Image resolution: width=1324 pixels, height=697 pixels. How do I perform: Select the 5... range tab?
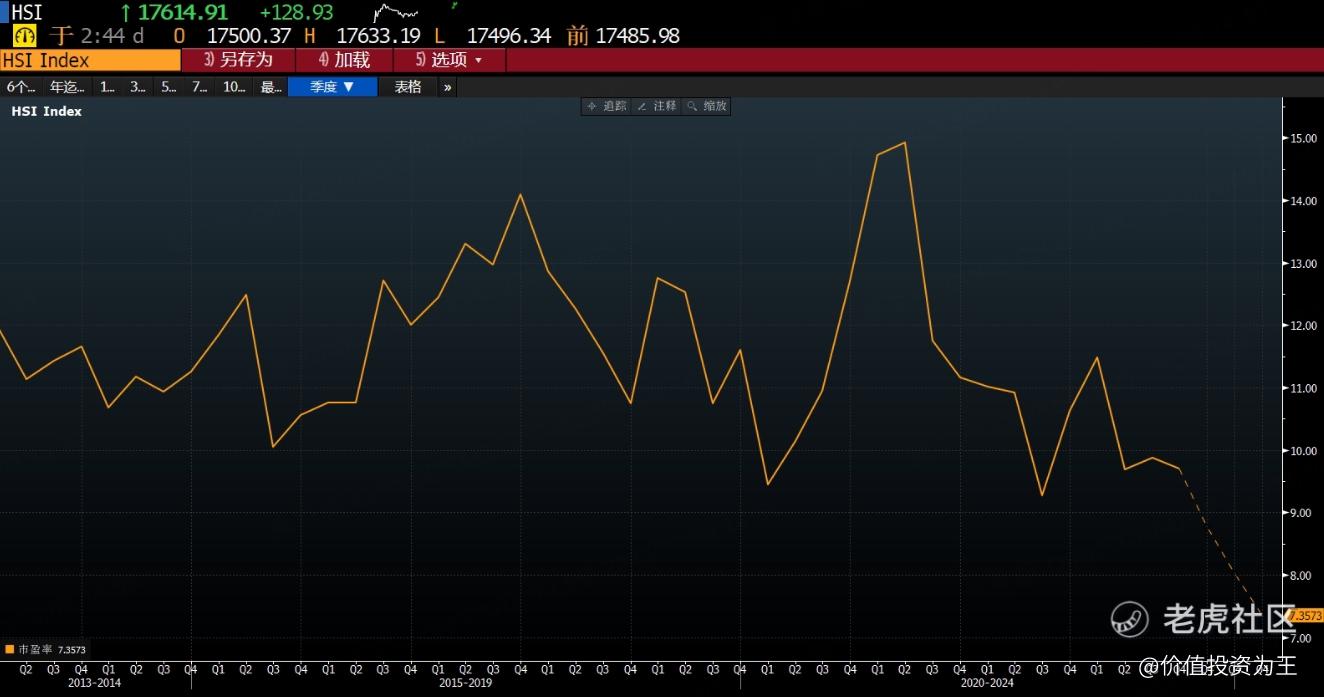pos(168,87)
